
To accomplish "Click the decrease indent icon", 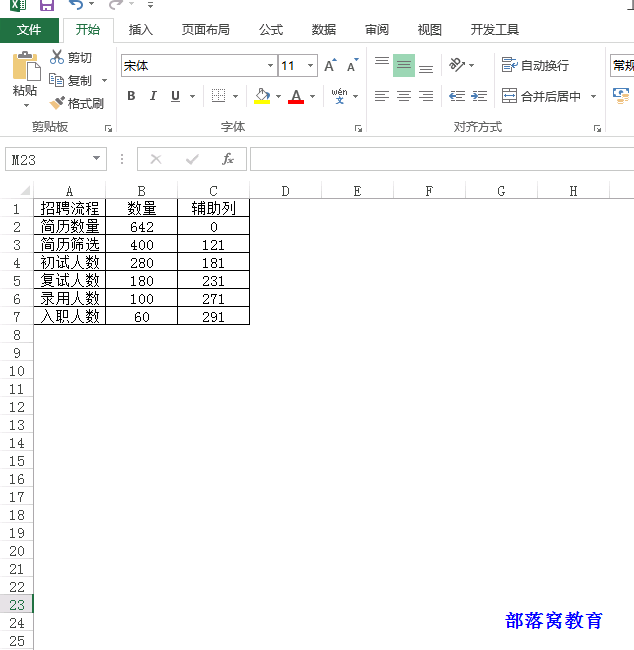I will (x=457, y=96).
